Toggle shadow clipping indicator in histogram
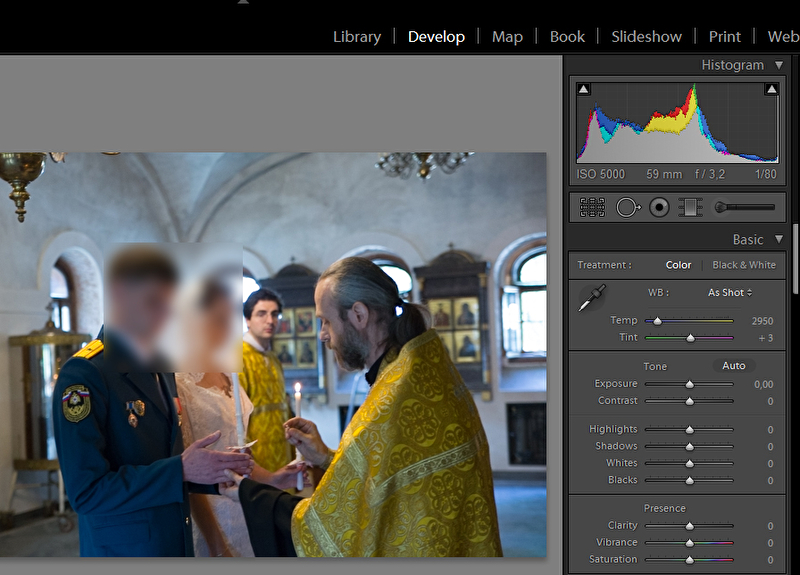Image resolution: width=800 pixels, height=575 pixels. click(x=584, y=89)
